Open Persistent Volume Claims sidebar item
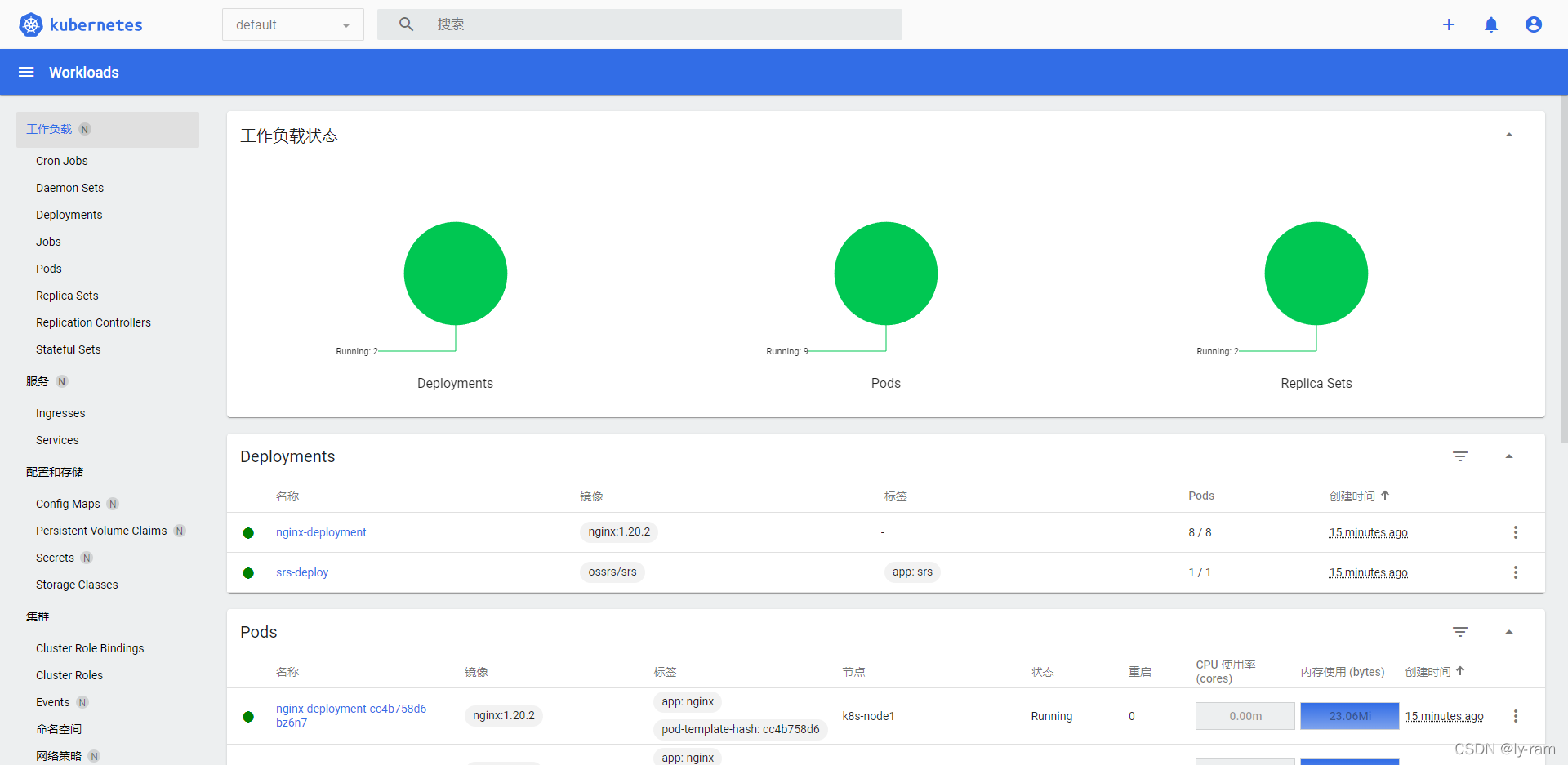Viewport: 1568px width, 765px height. (x=101, y=531)
